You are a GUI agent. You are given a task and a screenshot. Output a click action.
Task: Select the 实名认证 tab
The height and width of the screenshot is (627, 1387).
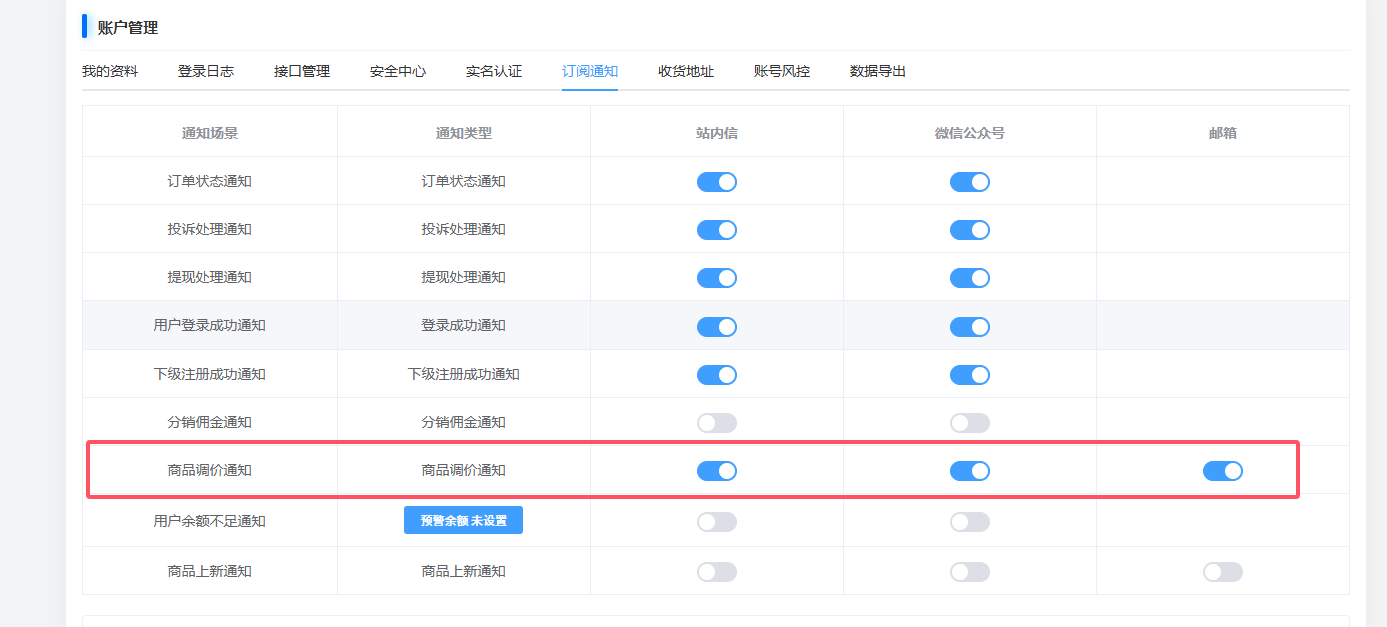(494, 71)
